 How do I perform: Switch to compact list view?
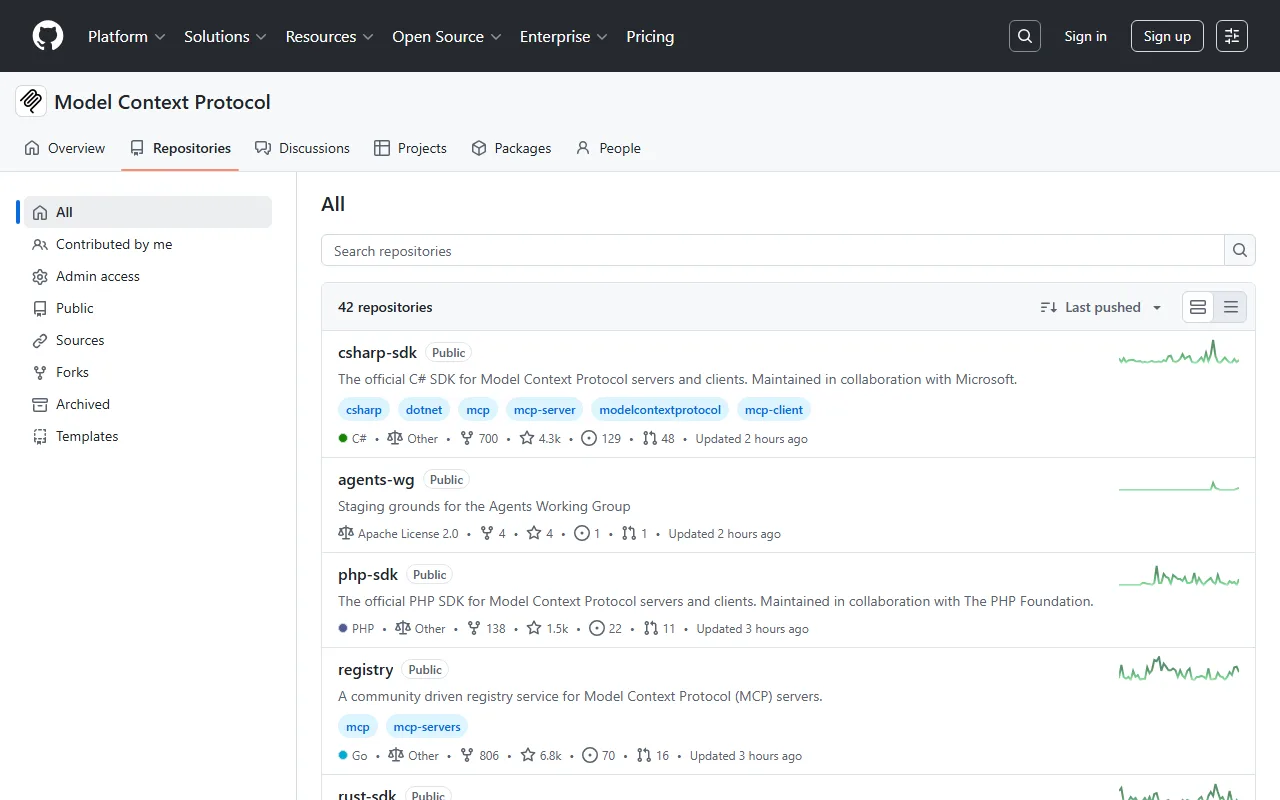coord(1231,307)
